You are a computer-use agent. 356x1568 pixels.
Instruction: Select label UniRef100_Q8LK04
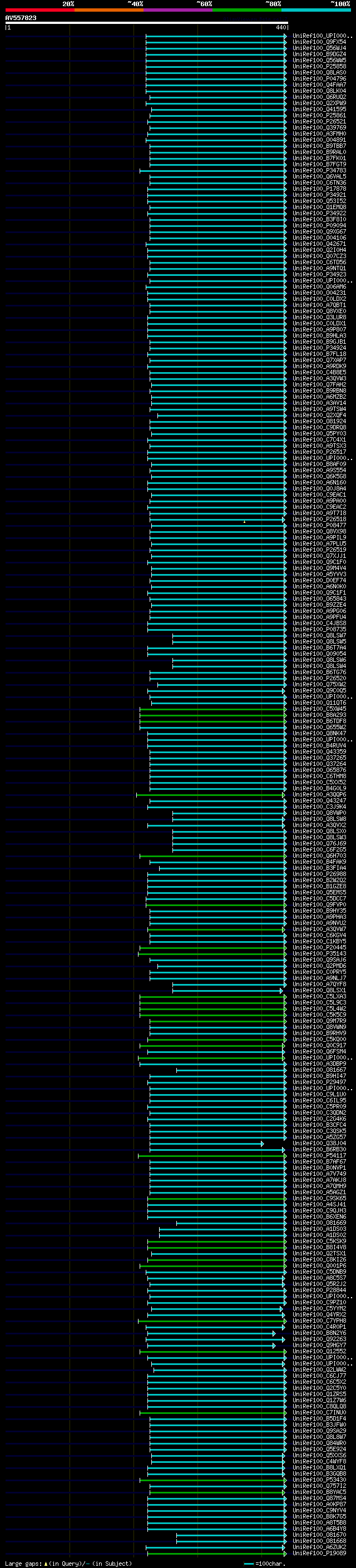click(x=319, y=91)
